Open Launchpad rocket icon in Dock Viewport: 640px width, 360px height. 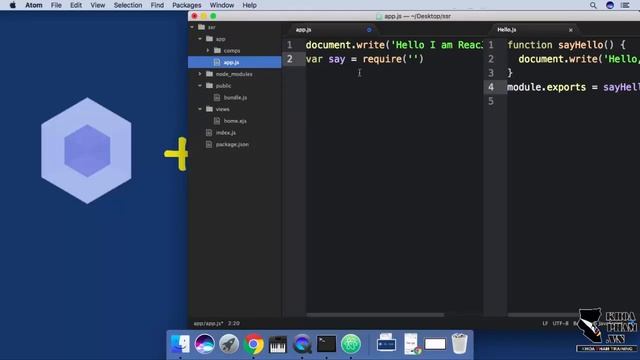coord(229,344)
